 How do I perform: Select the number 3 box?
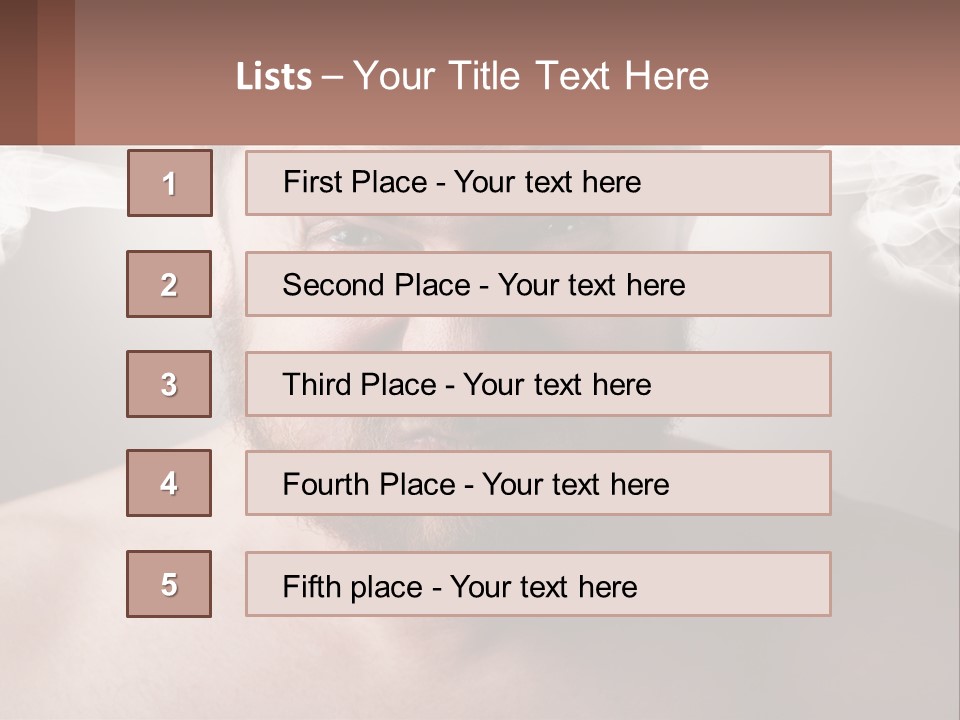click(x=169, y=384)
